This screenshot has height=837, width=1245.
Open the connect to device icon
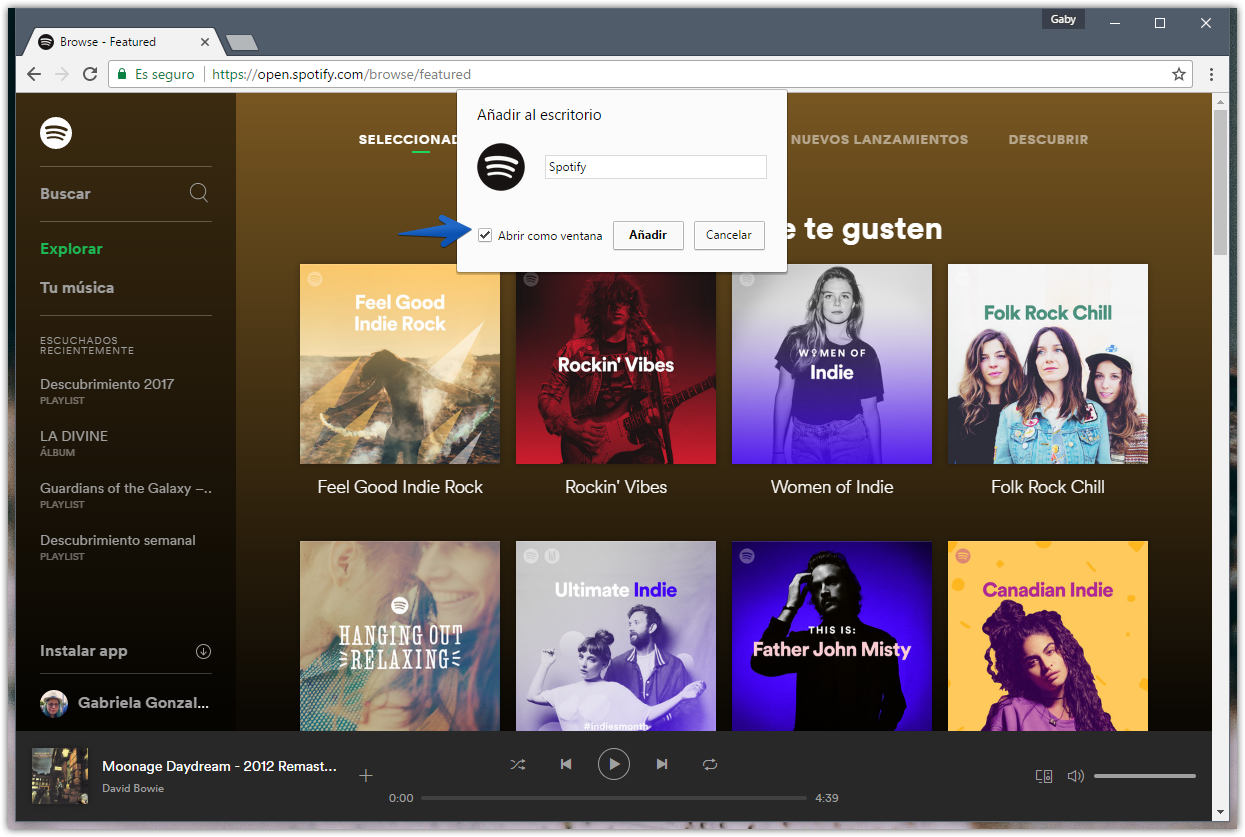[1044, 776]
